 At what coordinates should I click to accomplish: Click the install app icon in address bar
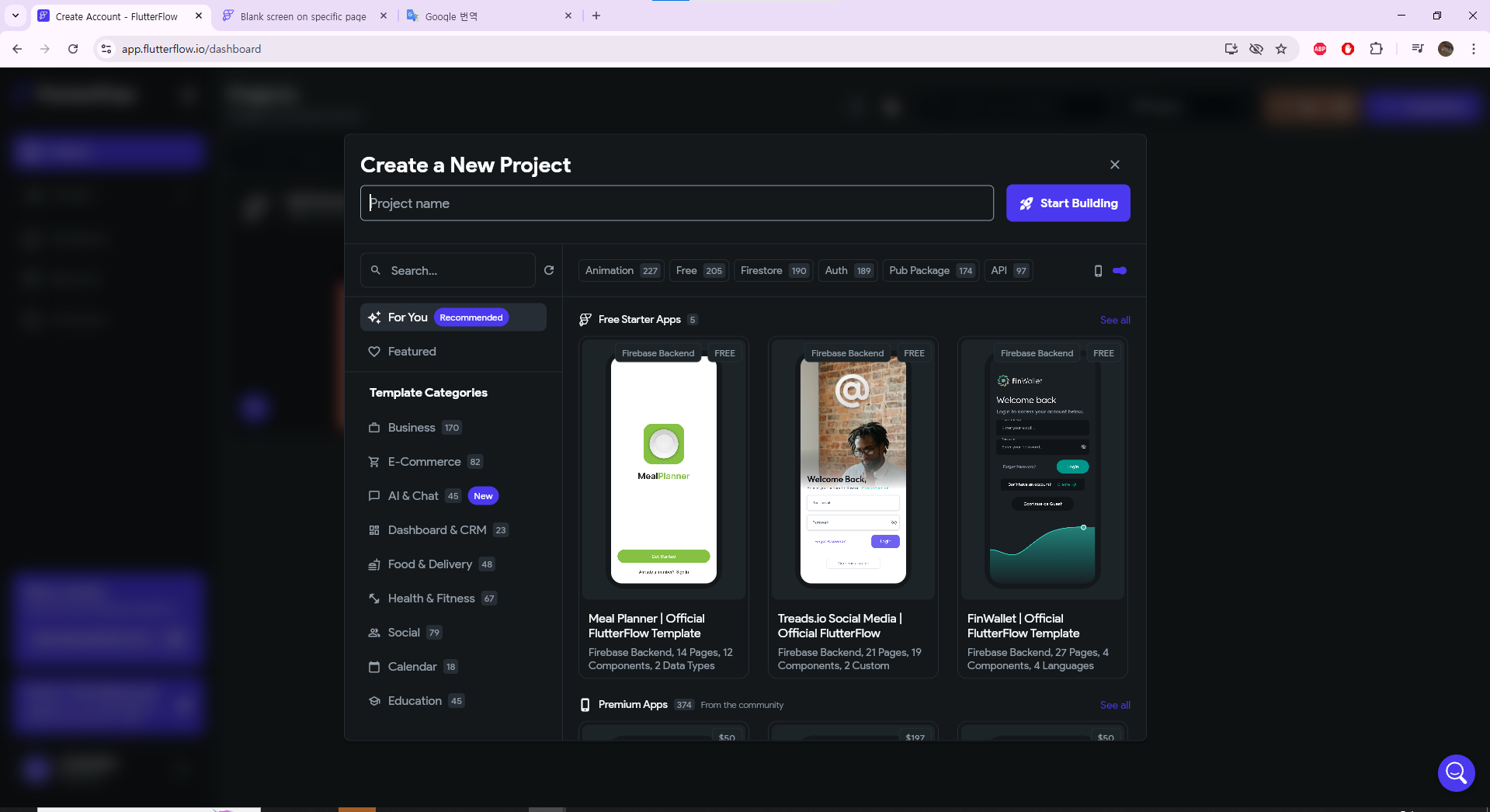tap(1231, 49)
